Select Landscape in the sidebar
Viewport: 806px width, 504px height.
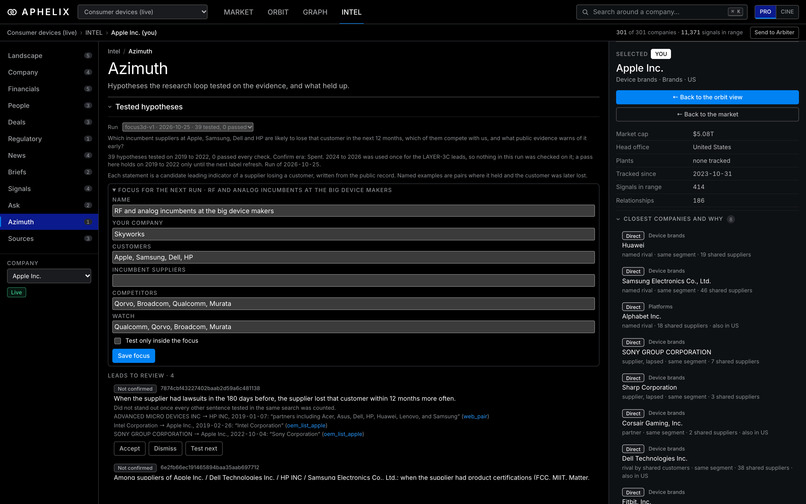(x=49, y=56)
